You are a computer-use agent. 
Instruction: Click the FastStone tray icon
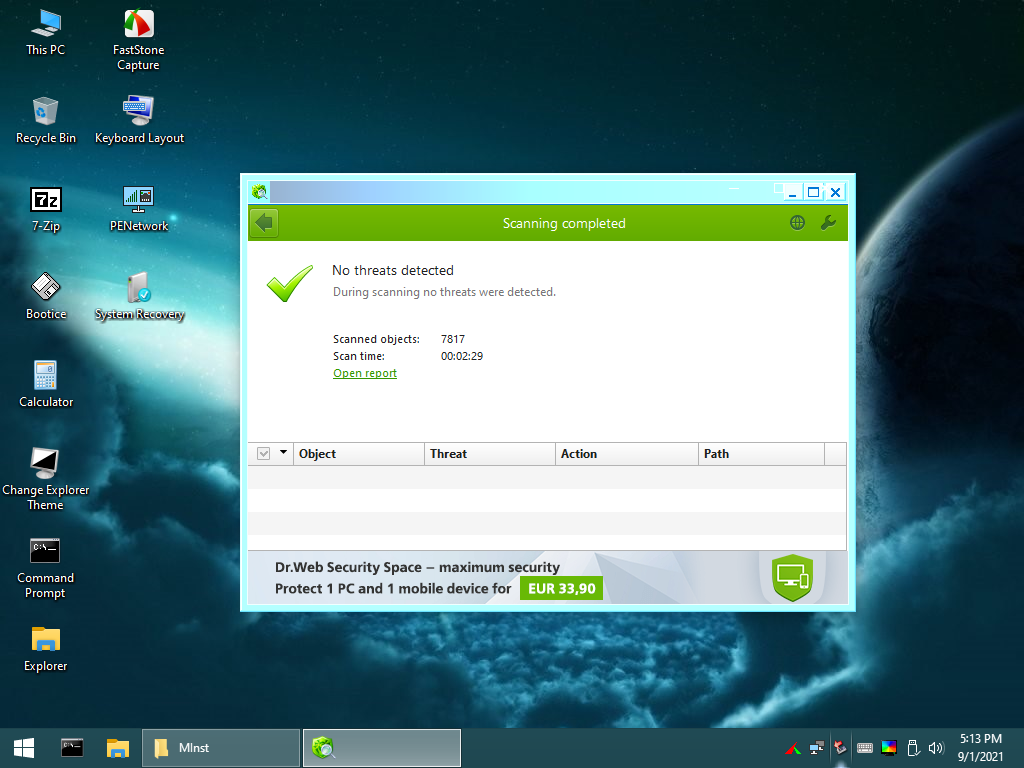(793, 748)
